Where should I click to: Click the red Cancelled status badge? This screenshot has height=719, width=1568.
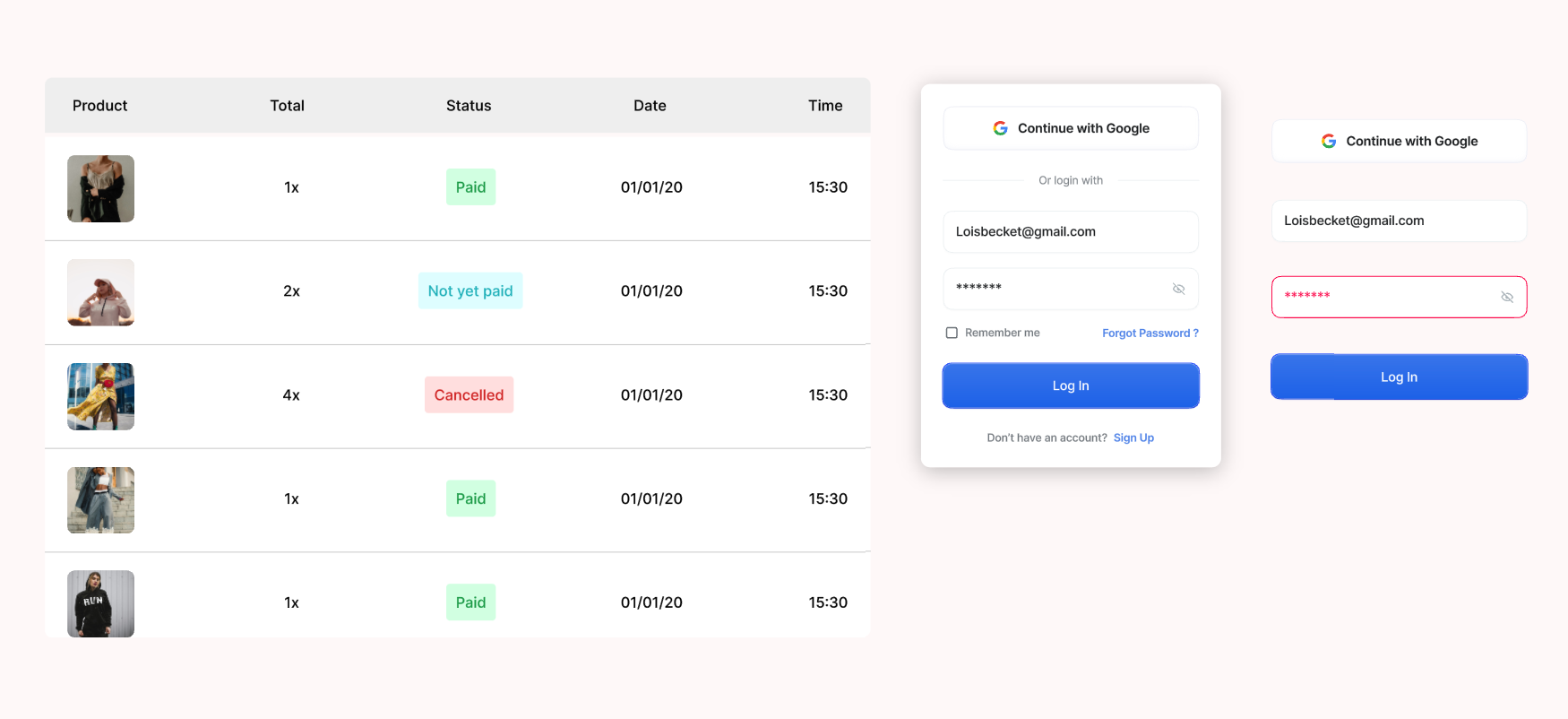[469, 394]
